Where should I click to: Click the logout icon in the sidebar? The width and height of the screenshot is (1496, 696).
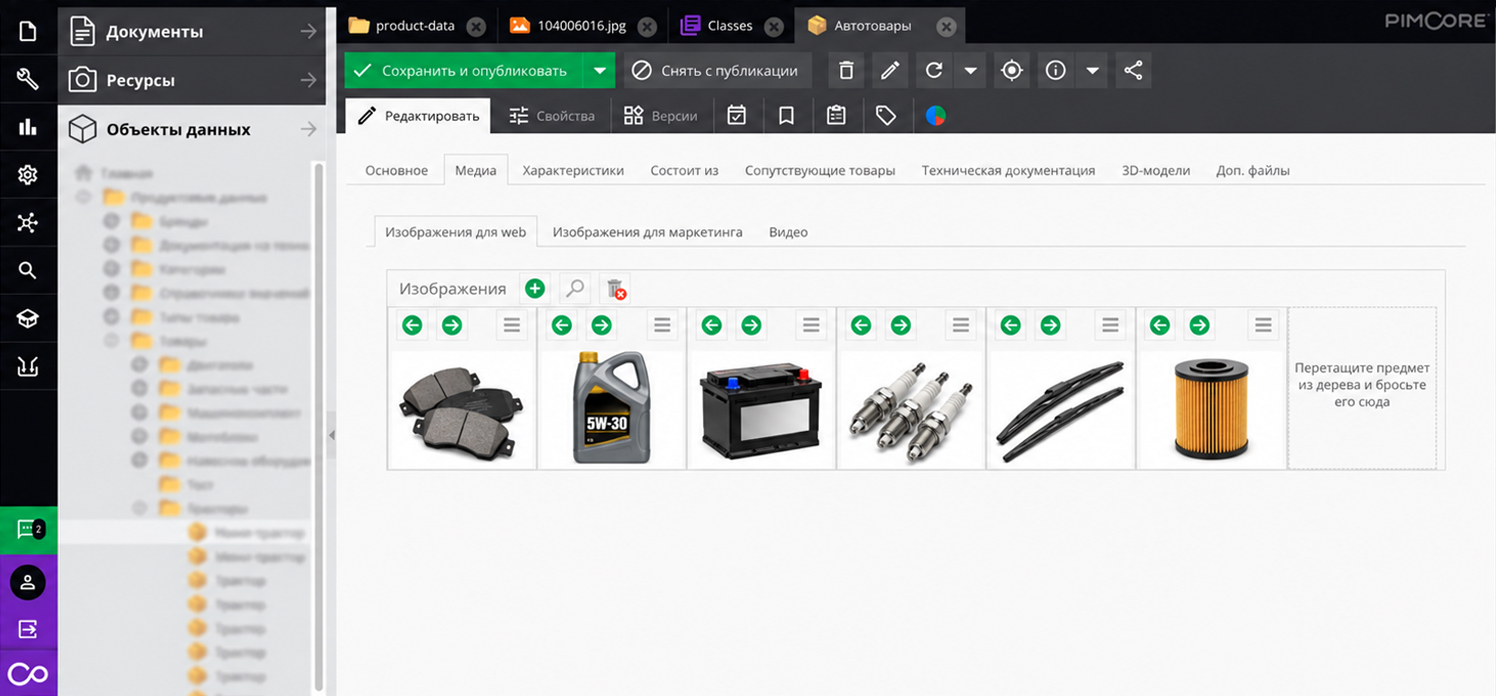[28, 629]
